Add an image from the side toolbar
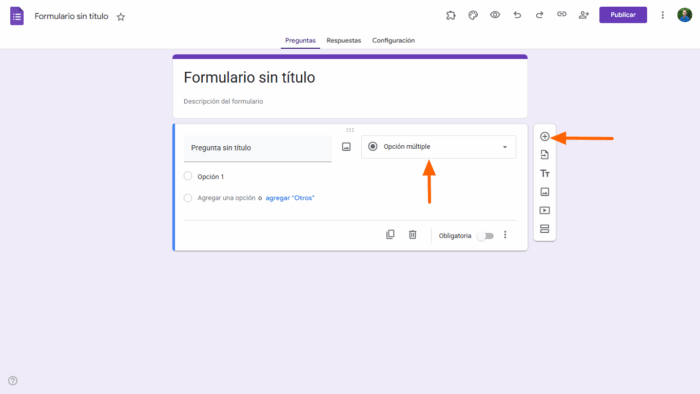The width and height of the screenshot is (700, 394). (x=544, y=192)
